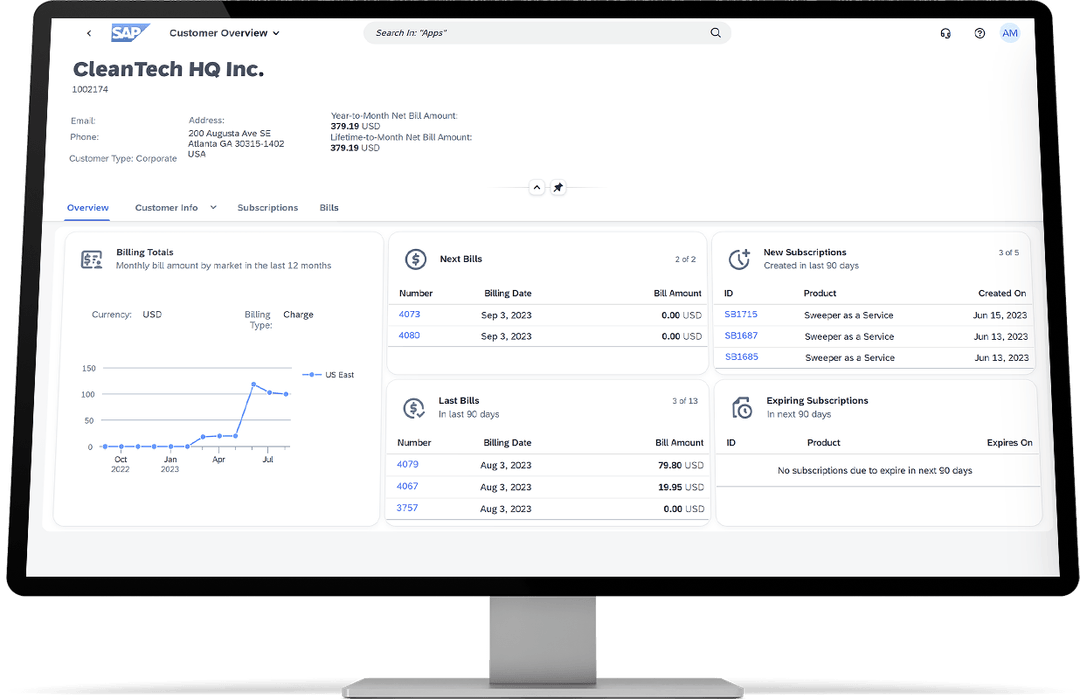Toggle the US East series in chart legend

tap(330, 375)
